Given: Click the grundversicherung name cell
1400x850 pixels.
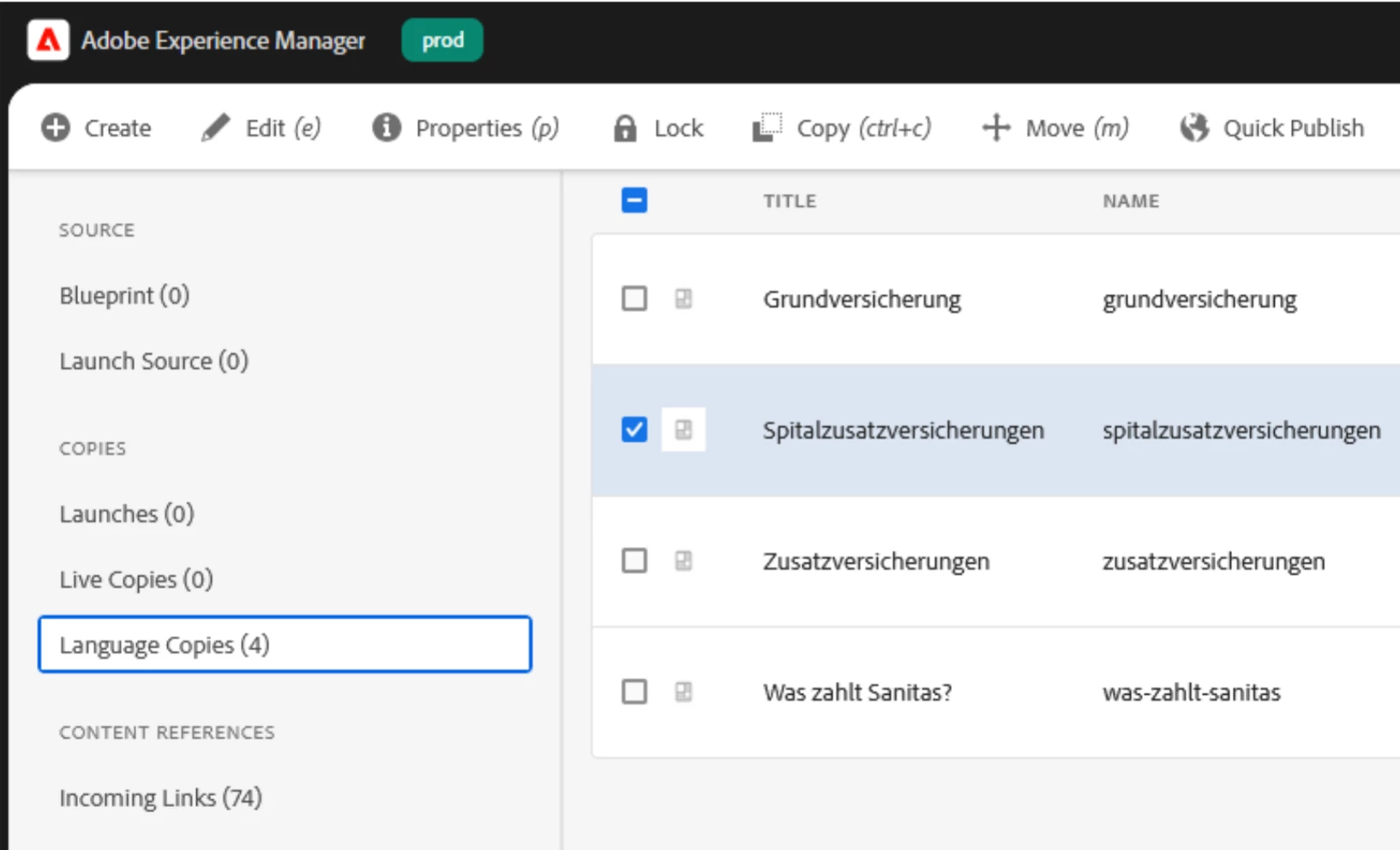Looking at the screenshot, I should click(1200, 300).
